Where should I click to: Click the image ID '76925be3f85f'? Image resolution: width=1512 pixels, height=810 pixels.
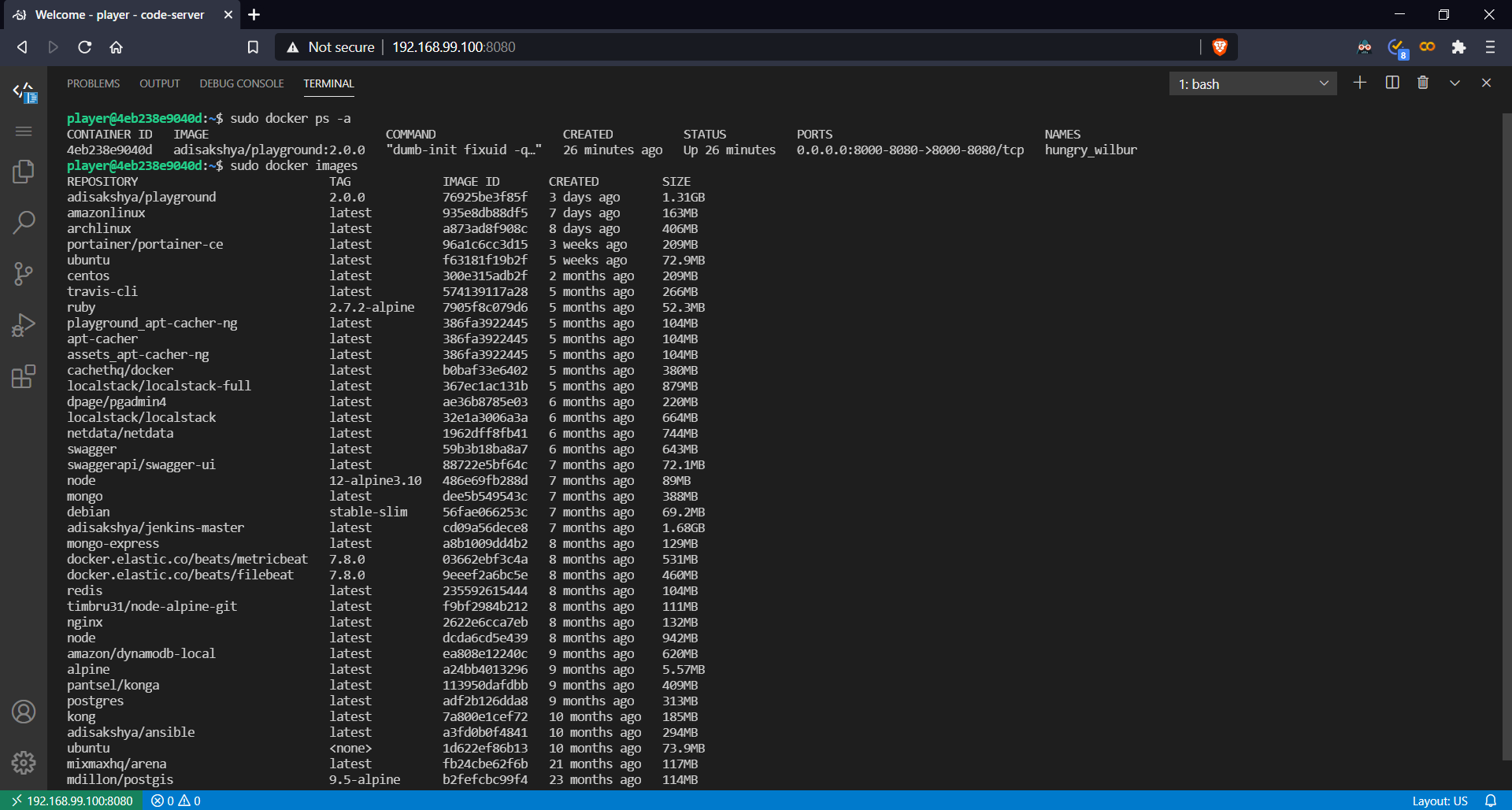coord(485,197)
